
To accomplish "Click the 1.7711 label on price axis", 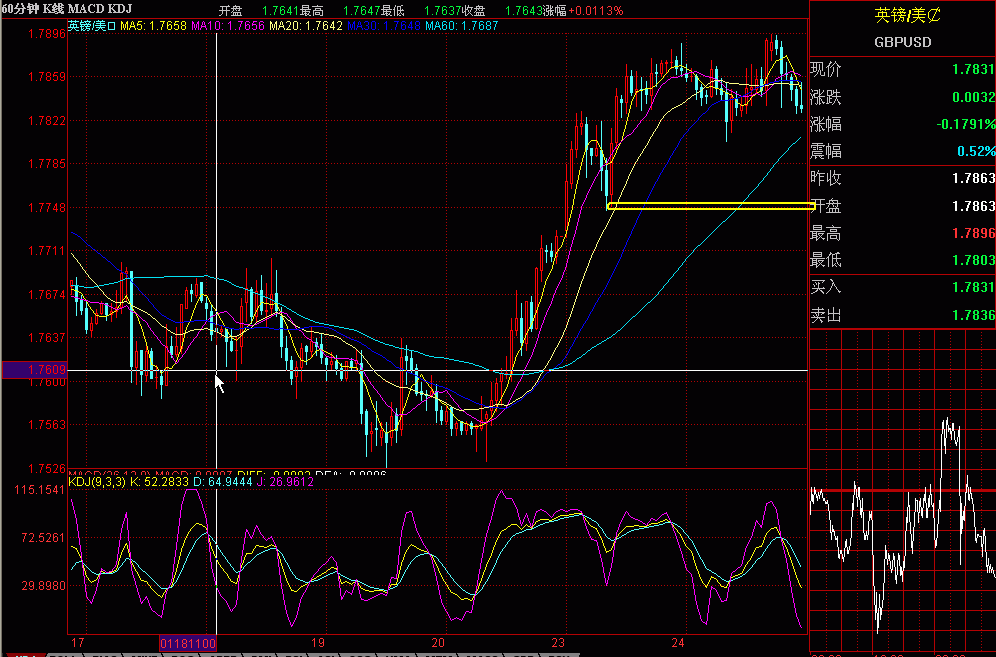I will (x=47, y=251).
